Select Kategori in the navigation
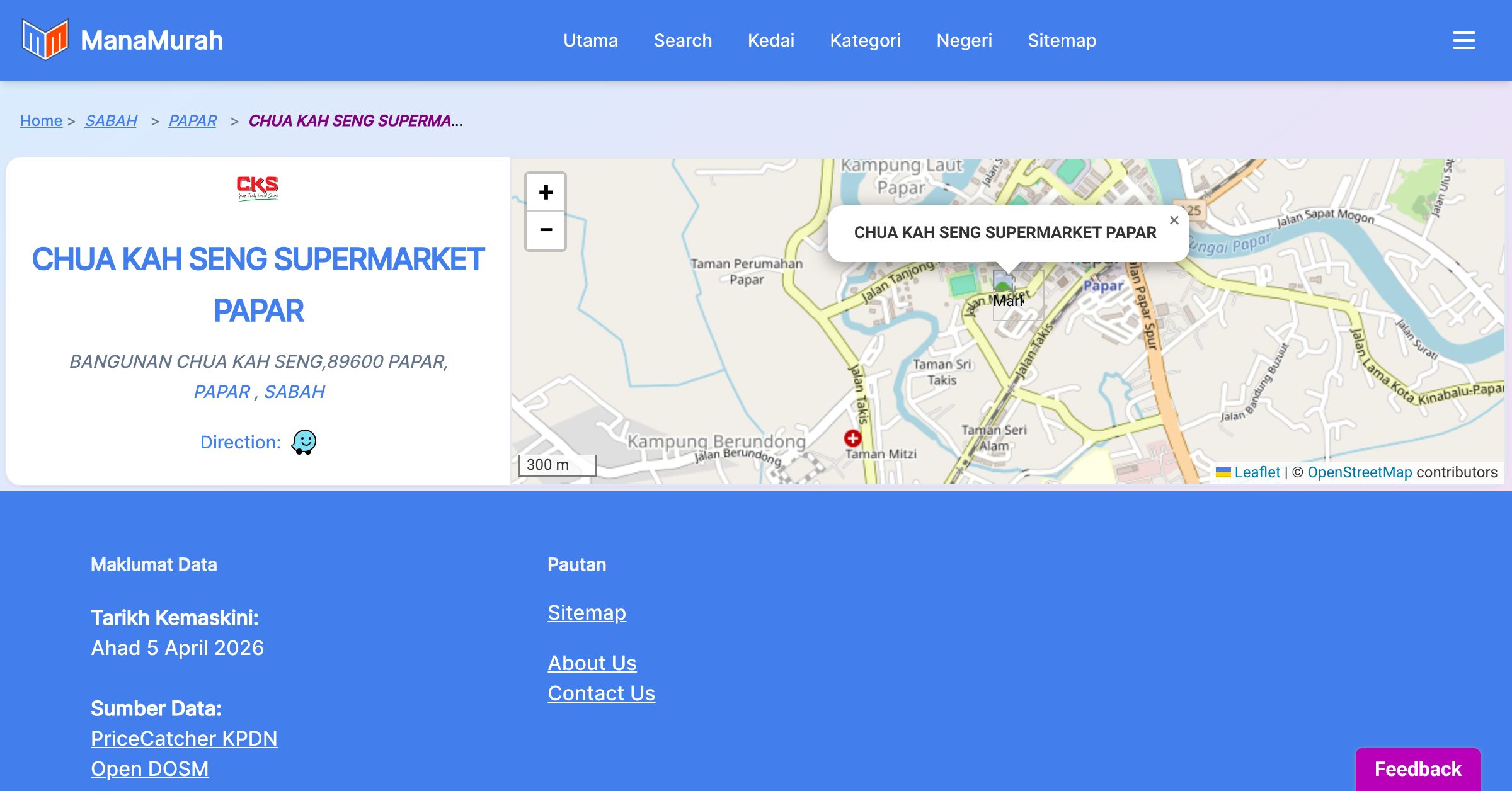The width and height of the screenshot is (1512, 791). tap(865, 40)
